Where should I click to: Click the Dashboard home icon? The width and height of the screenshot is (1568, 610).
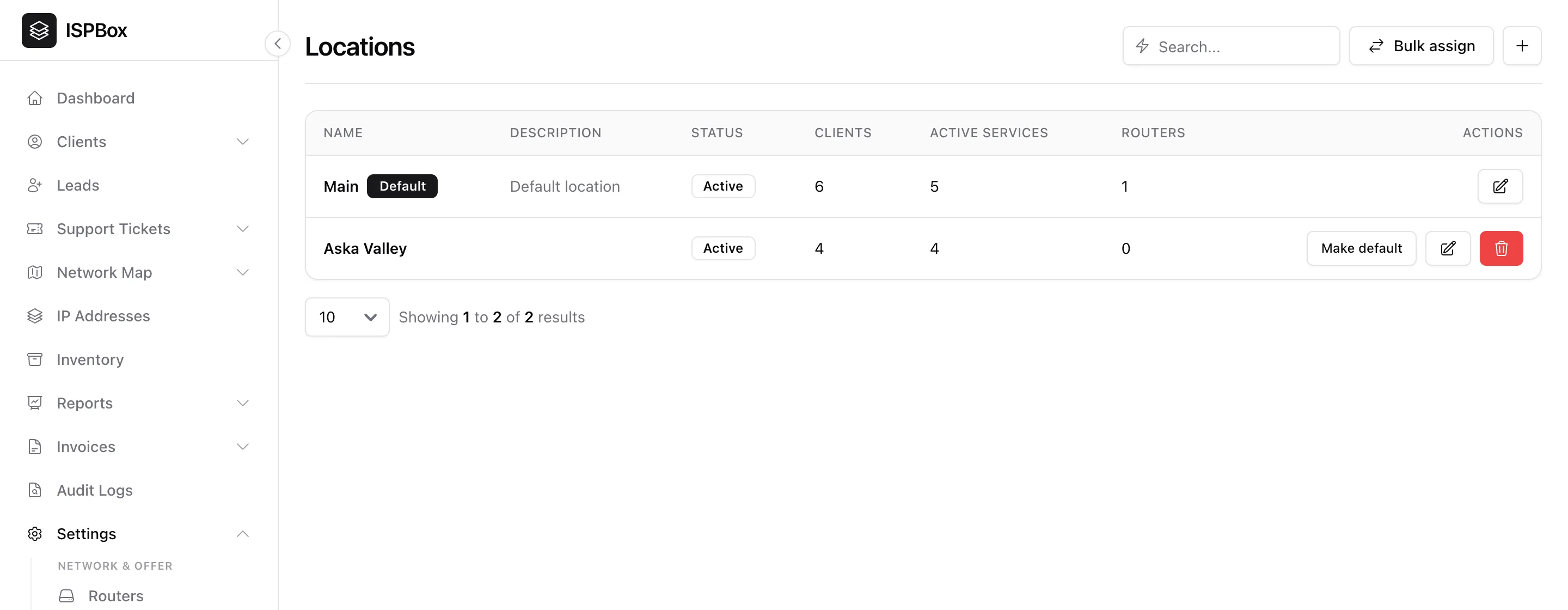point(35,98)
